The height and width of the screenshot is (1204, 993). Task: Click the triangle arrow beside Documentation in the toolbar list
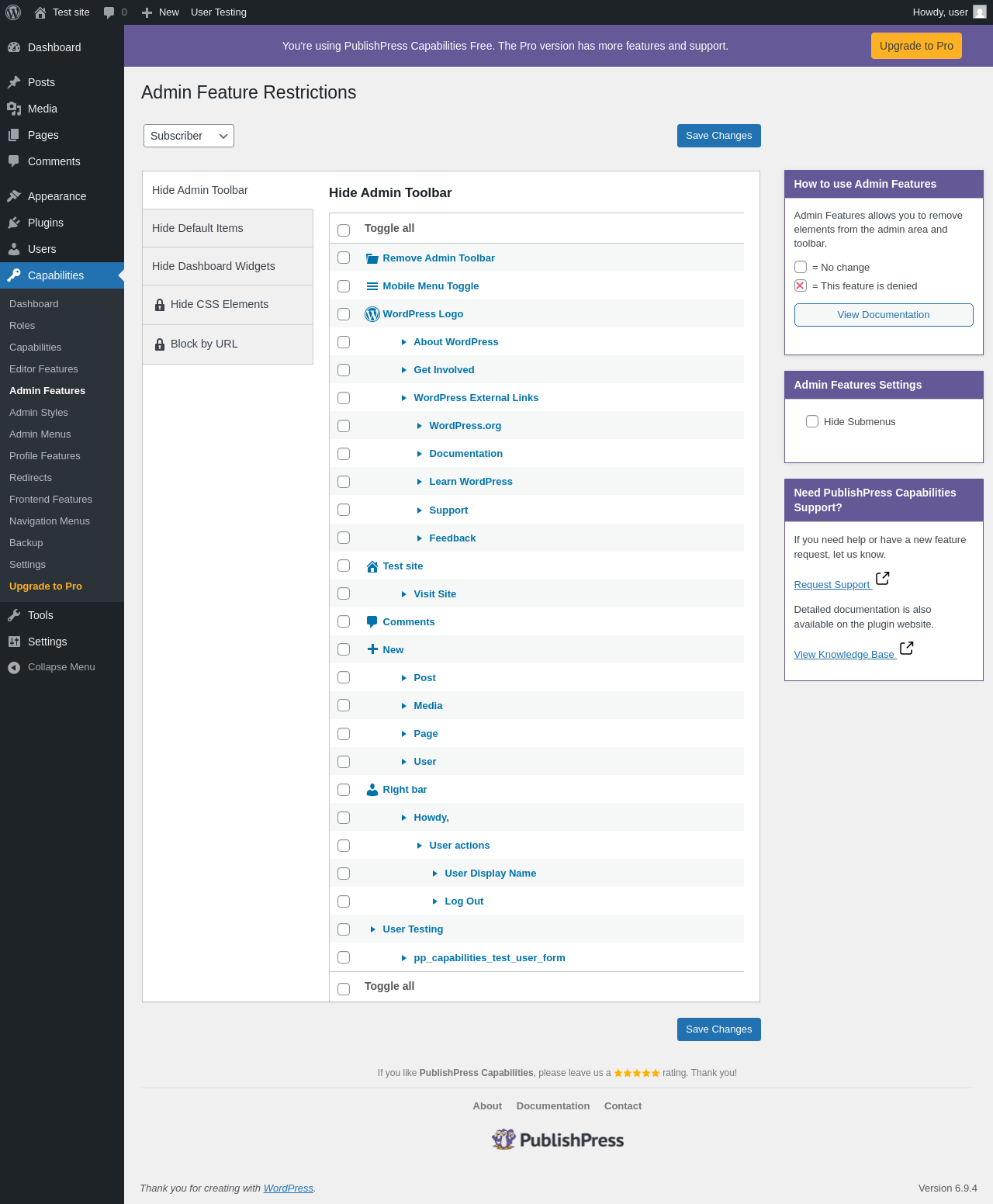point(420,454)
